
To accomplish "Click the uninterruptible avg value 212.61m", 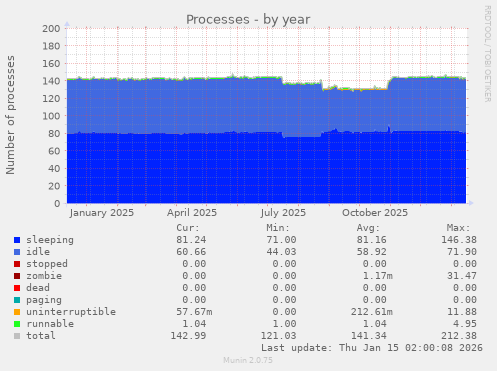I will click(x=372, y=312).
